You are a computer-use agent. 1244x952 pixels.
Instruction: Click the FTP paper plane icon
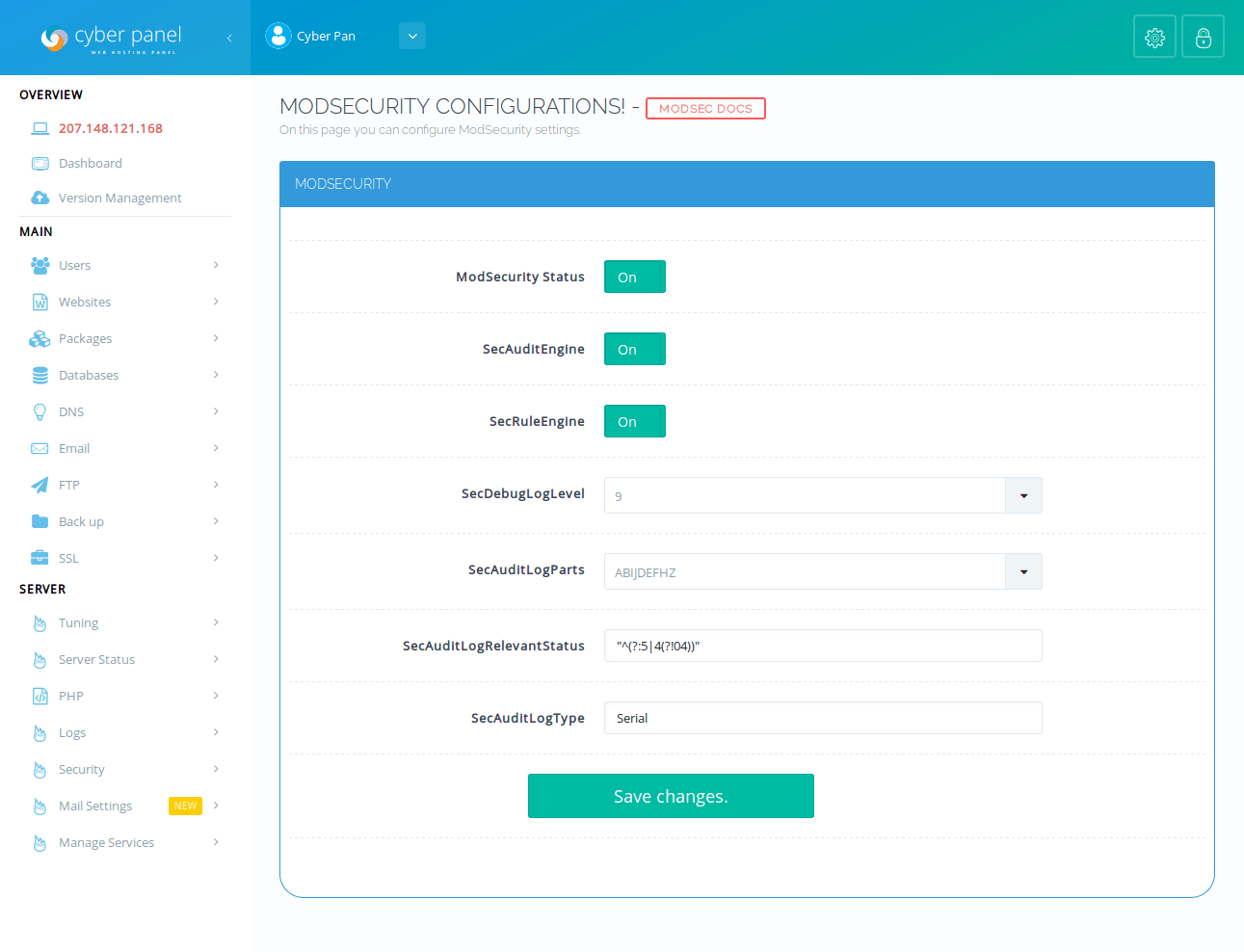(x=40, y=485)
